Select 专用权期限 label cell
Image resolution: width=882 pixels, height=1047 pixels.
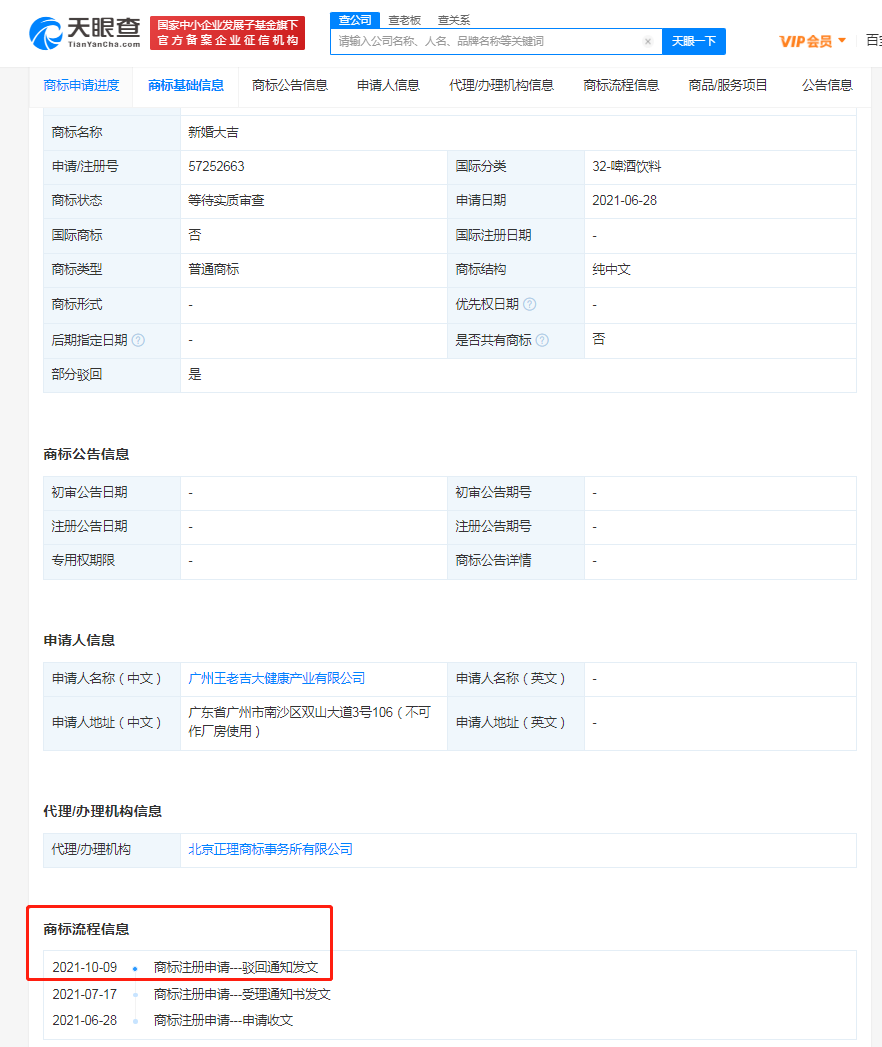(112, 562)
